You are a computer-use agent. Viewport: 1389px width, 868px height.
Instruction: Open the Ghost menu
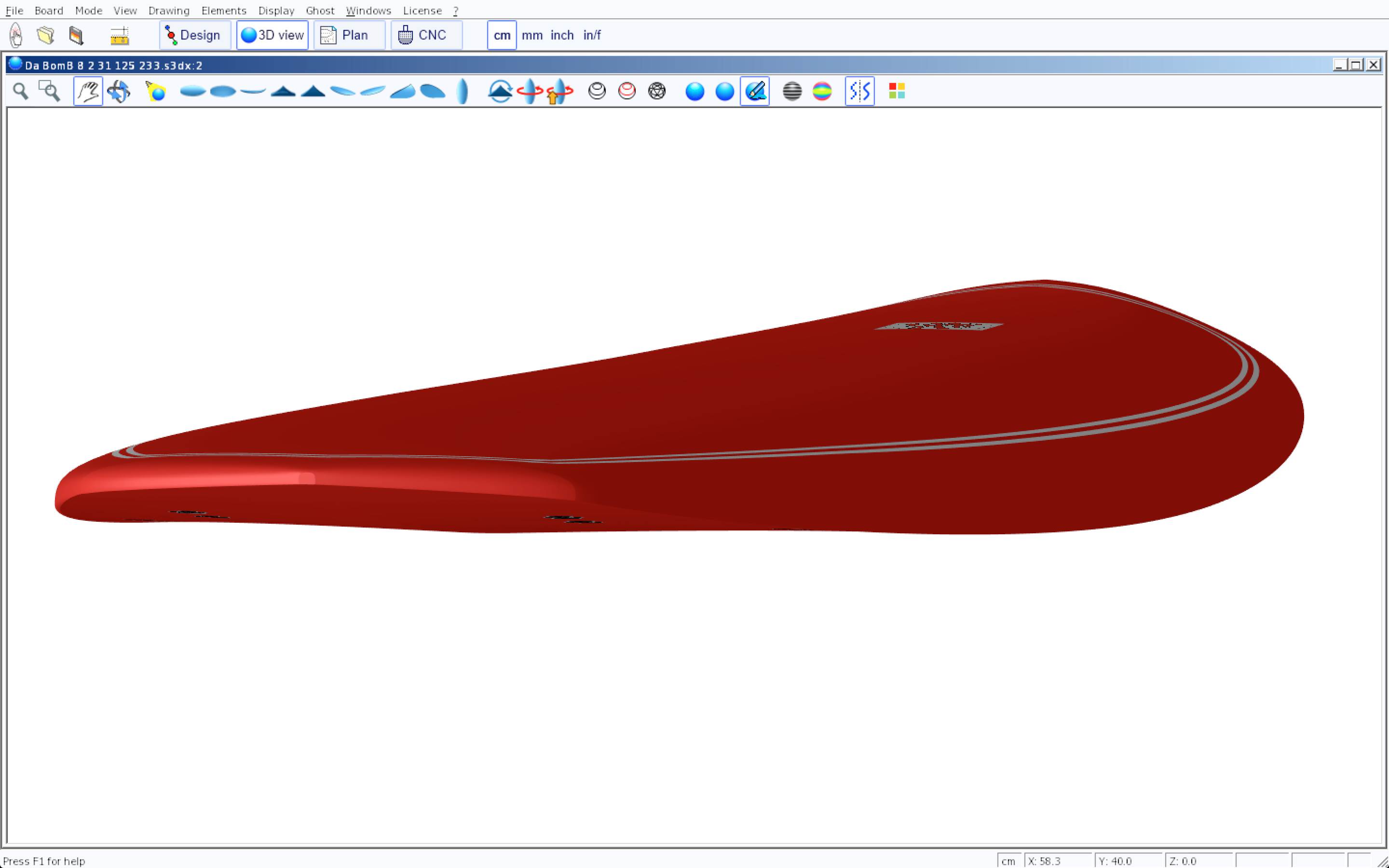[320, 10]
